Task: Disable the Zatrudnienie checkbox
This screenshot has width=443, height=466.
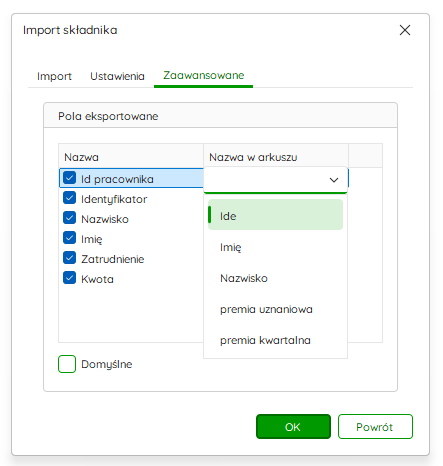Action: 69,258
